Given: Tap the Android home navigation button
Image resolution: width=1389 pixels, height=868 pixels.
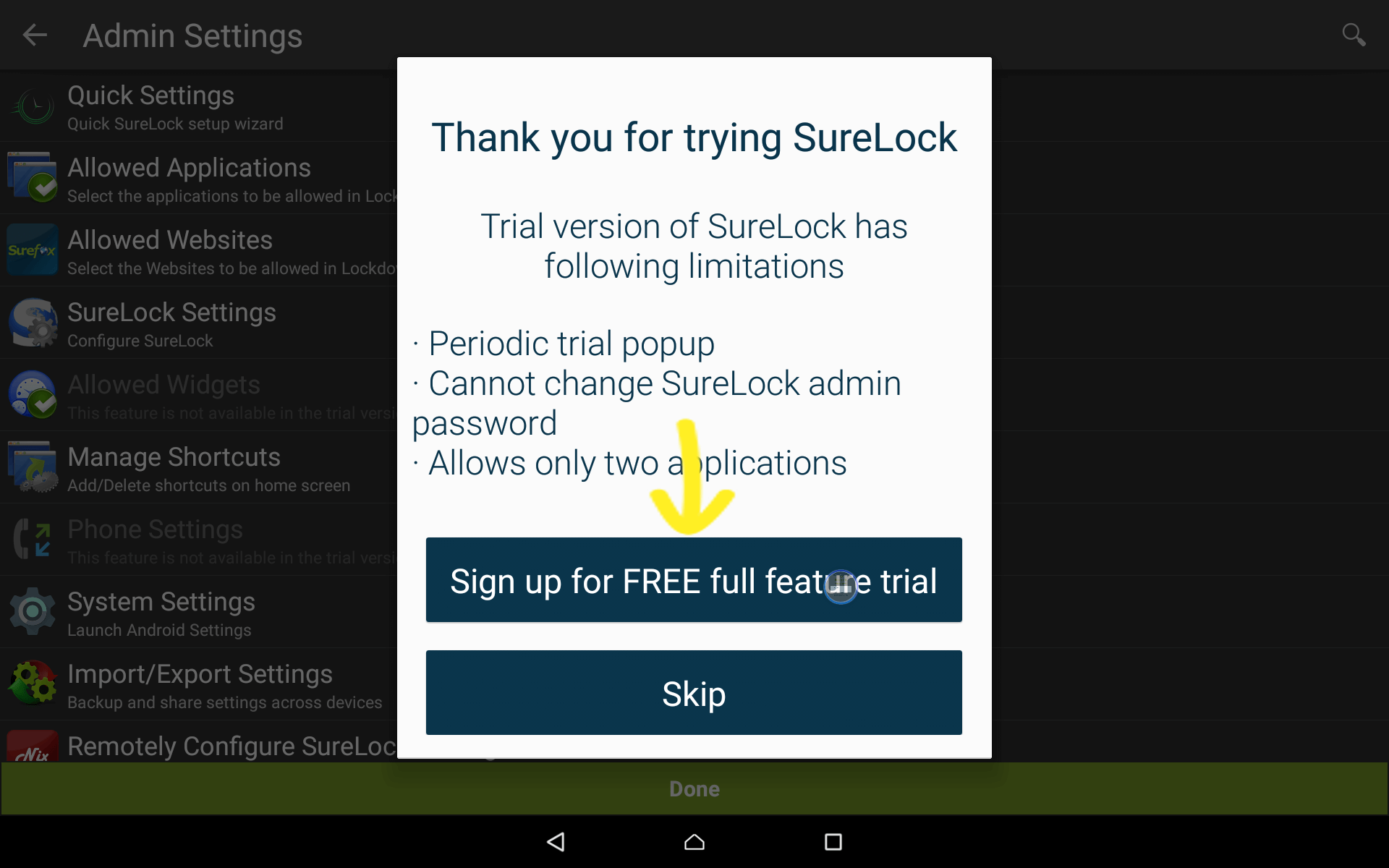Looking at the screenshot, I should tap(694, 842).
